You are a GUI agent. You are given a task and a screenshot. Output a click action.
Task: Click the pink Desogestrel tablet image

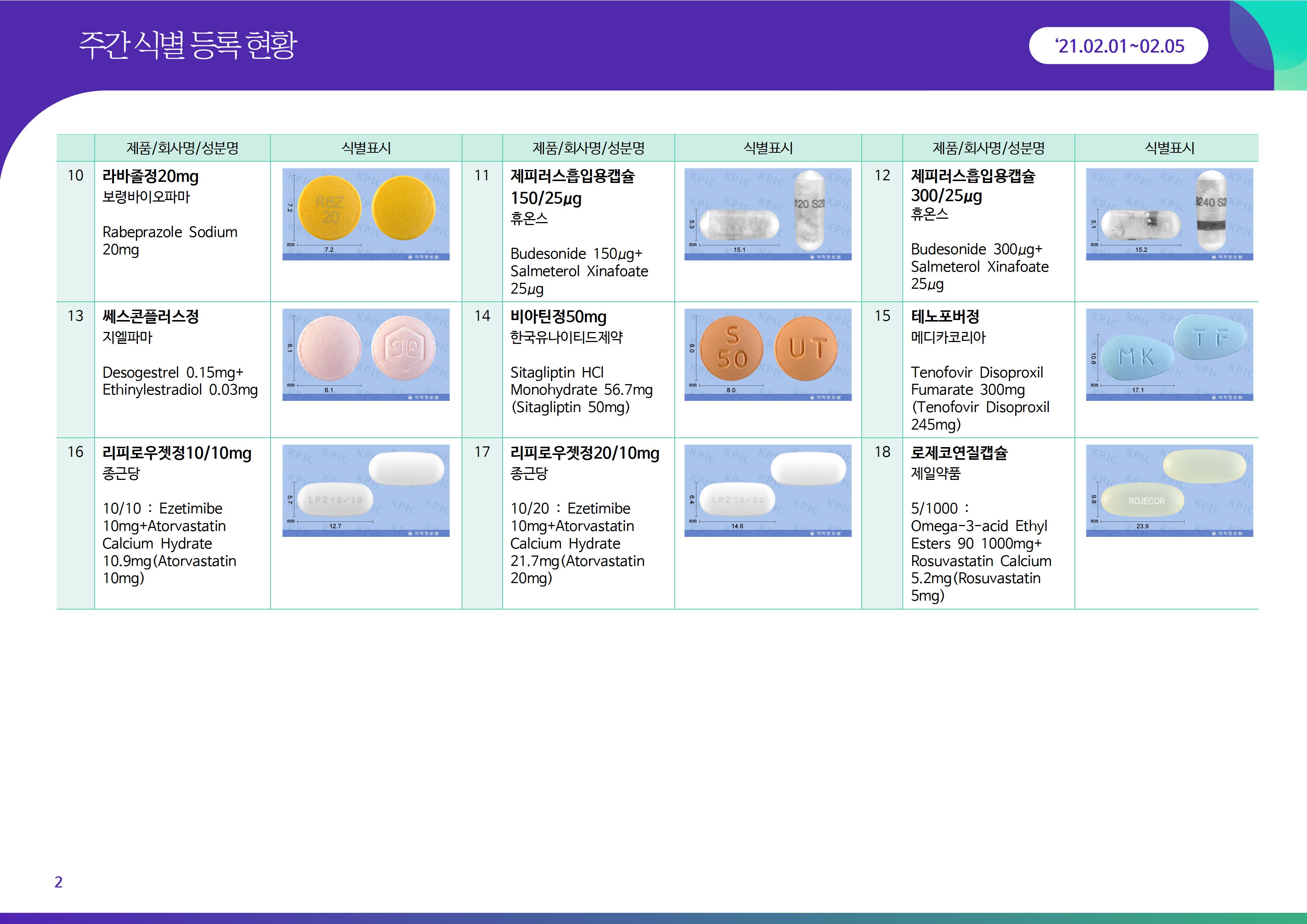(365, 354)
